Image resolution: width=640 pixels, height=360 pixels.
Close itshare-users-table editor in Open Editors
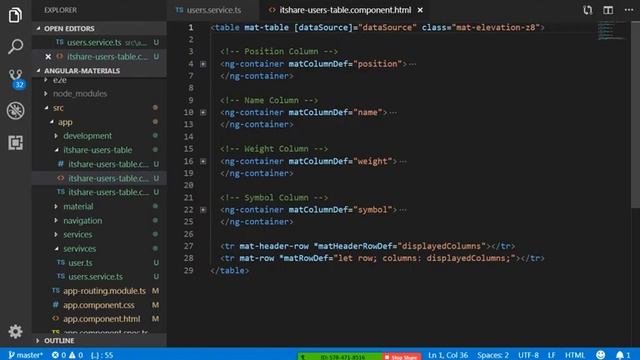(x=48, y=56)
